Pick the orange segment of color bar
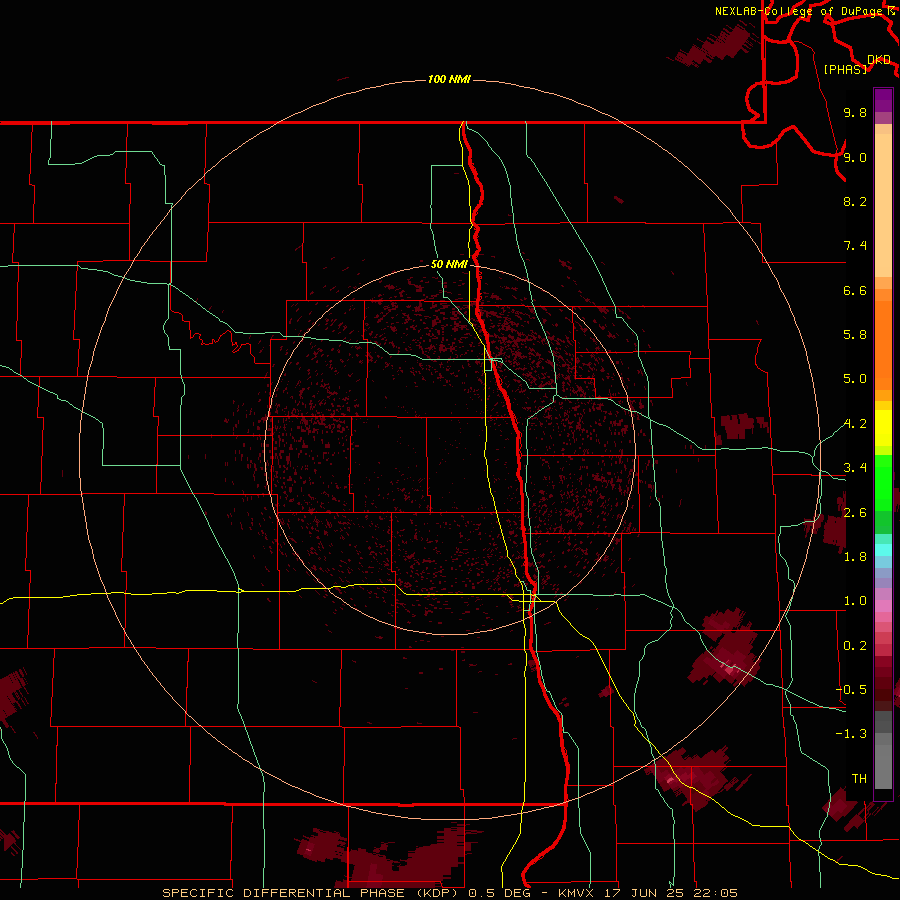The width and height of the screenshot is (900, 900). coord(883,345)
